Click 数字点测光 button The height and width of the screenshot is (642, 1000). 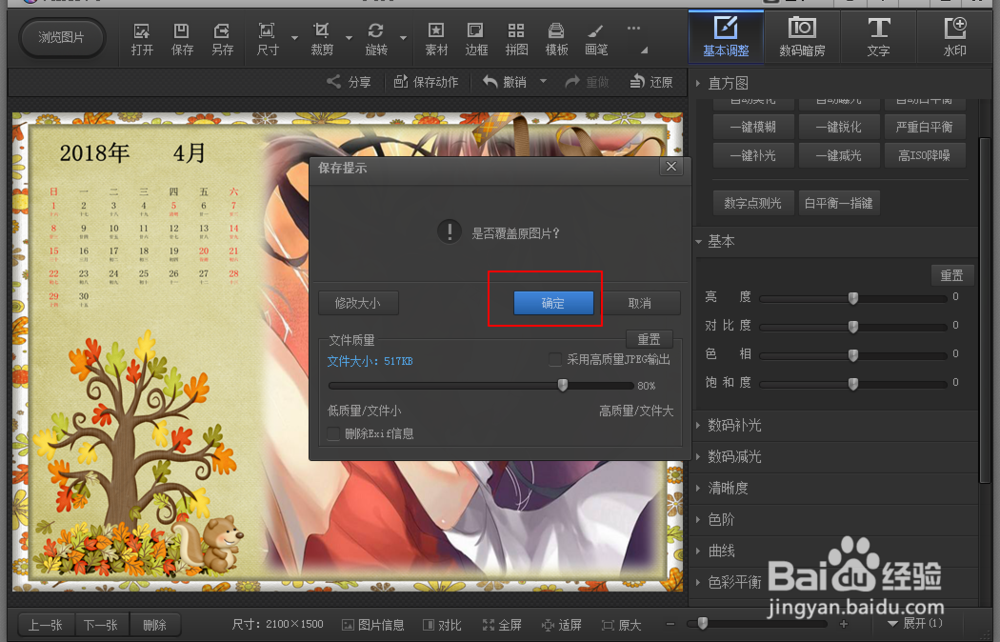pyautogui.click(x=753, y=203)
